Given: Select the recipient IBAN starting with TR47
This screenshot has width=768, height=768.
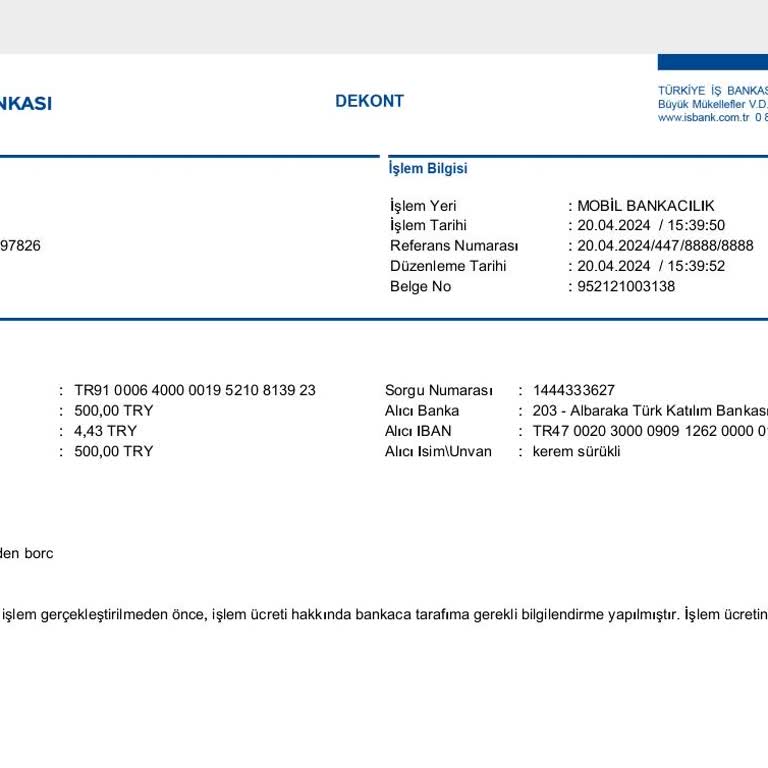Looking at the screenshot, I should tap(650, 431).
